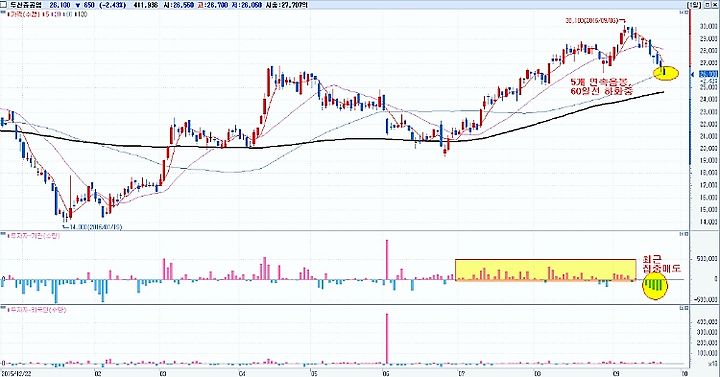Click the 400,000 label on 외국인 volume axis
Image resolution: width=720 pixels, height=377 pixels.
(x=708, y=322)
